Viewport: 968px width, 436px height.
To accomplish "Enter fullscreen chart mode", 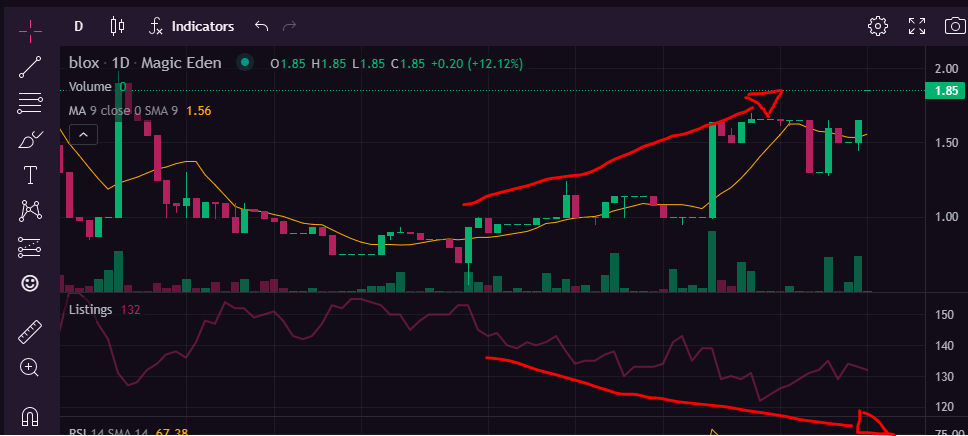I will (917, 26).
